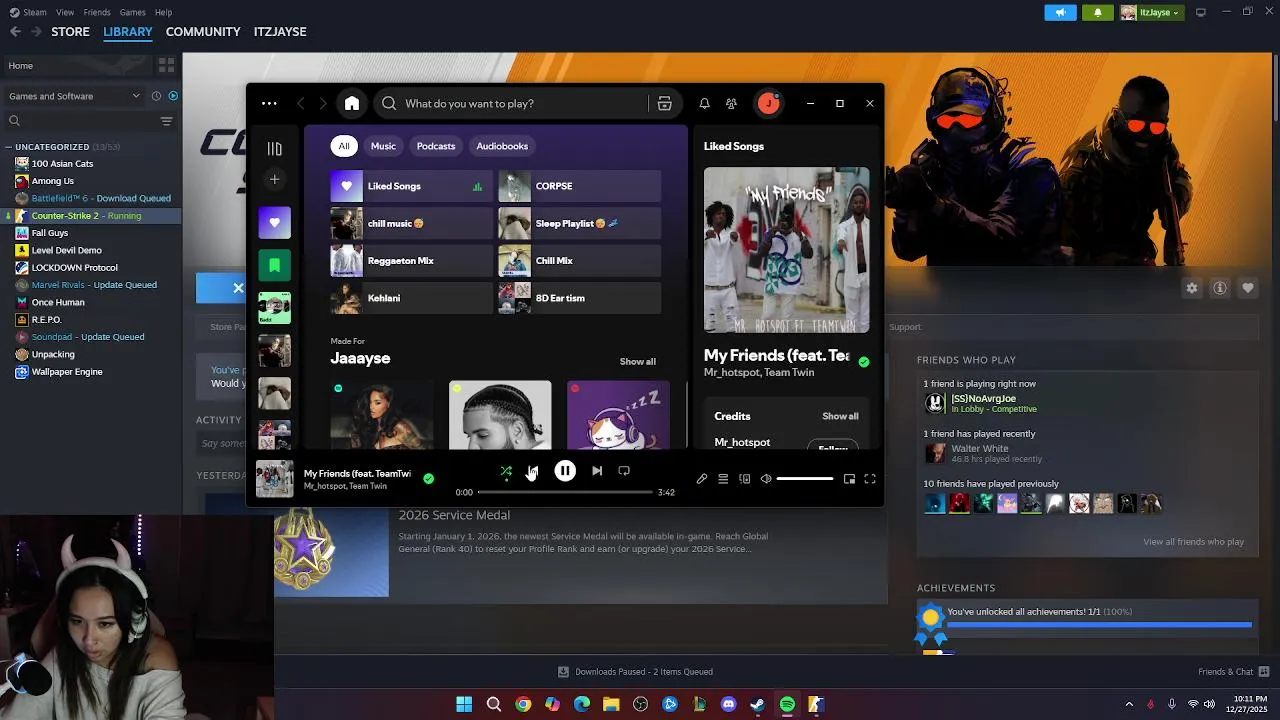Toggle repeat in Spotify player
This screenshot has height=720, width=1280.
(624, 471)
